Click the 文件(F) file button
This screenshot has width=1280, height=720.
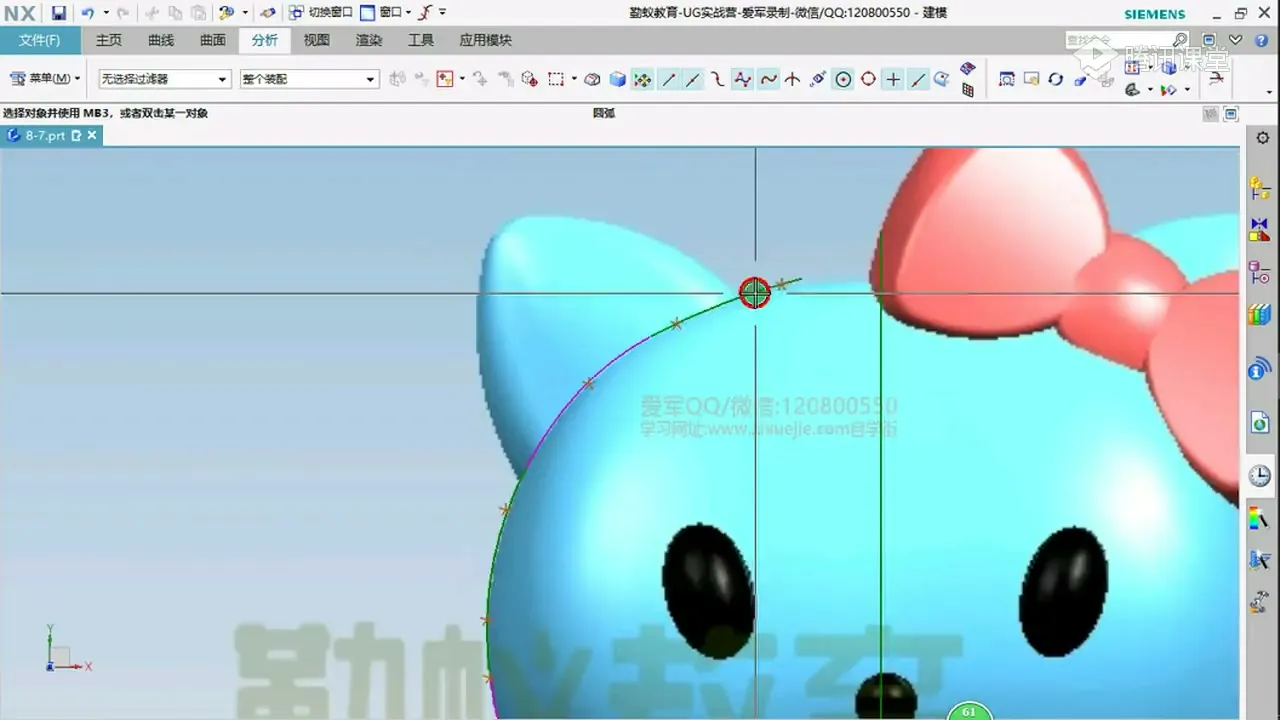click(39, 40)
